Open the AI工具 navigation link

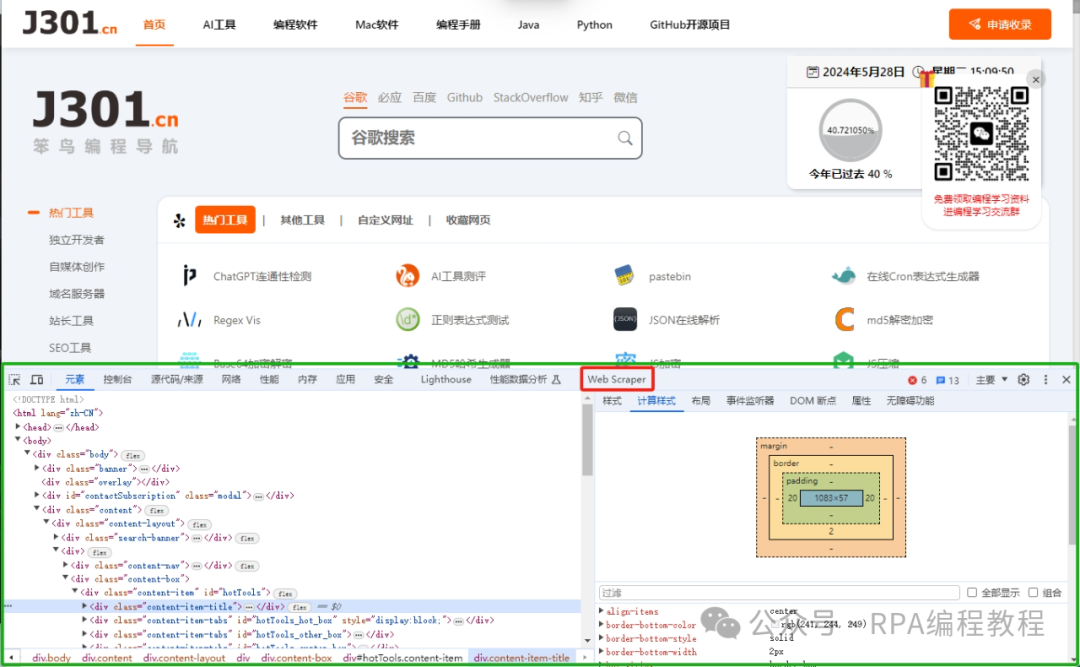tap(219, 25)
